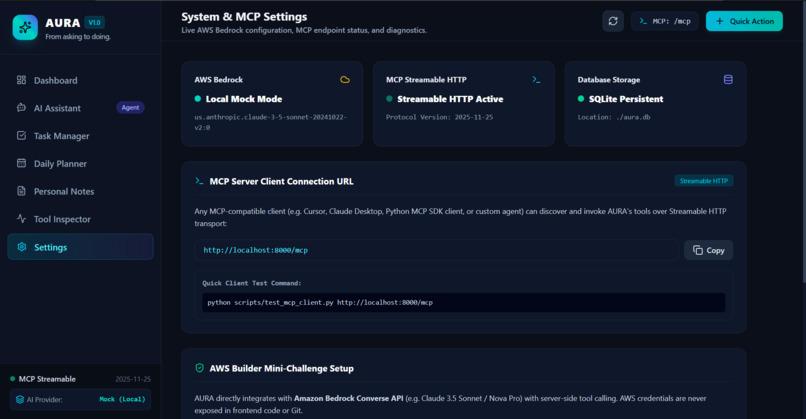Click the Streamable HTTP Active label

click(x=450, y=99)
